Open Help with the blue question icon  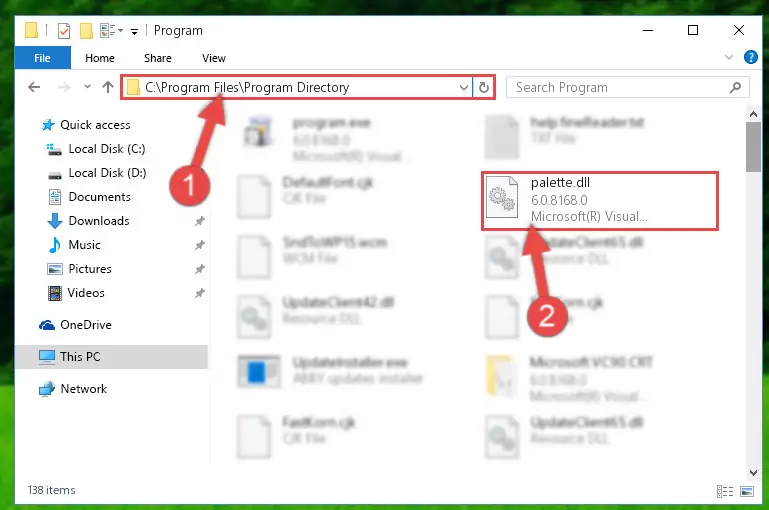pos(750,57)
